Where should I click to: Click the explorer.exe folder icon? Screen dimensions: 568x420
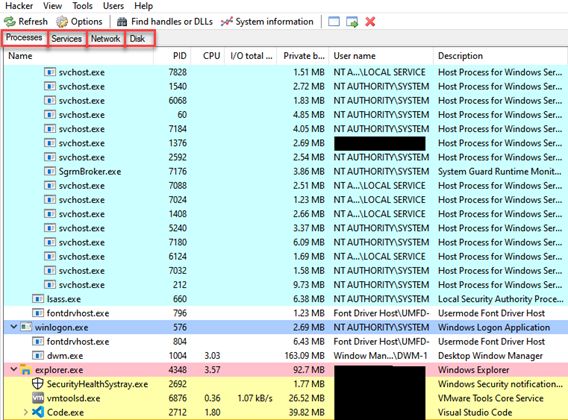coord(25,370)
